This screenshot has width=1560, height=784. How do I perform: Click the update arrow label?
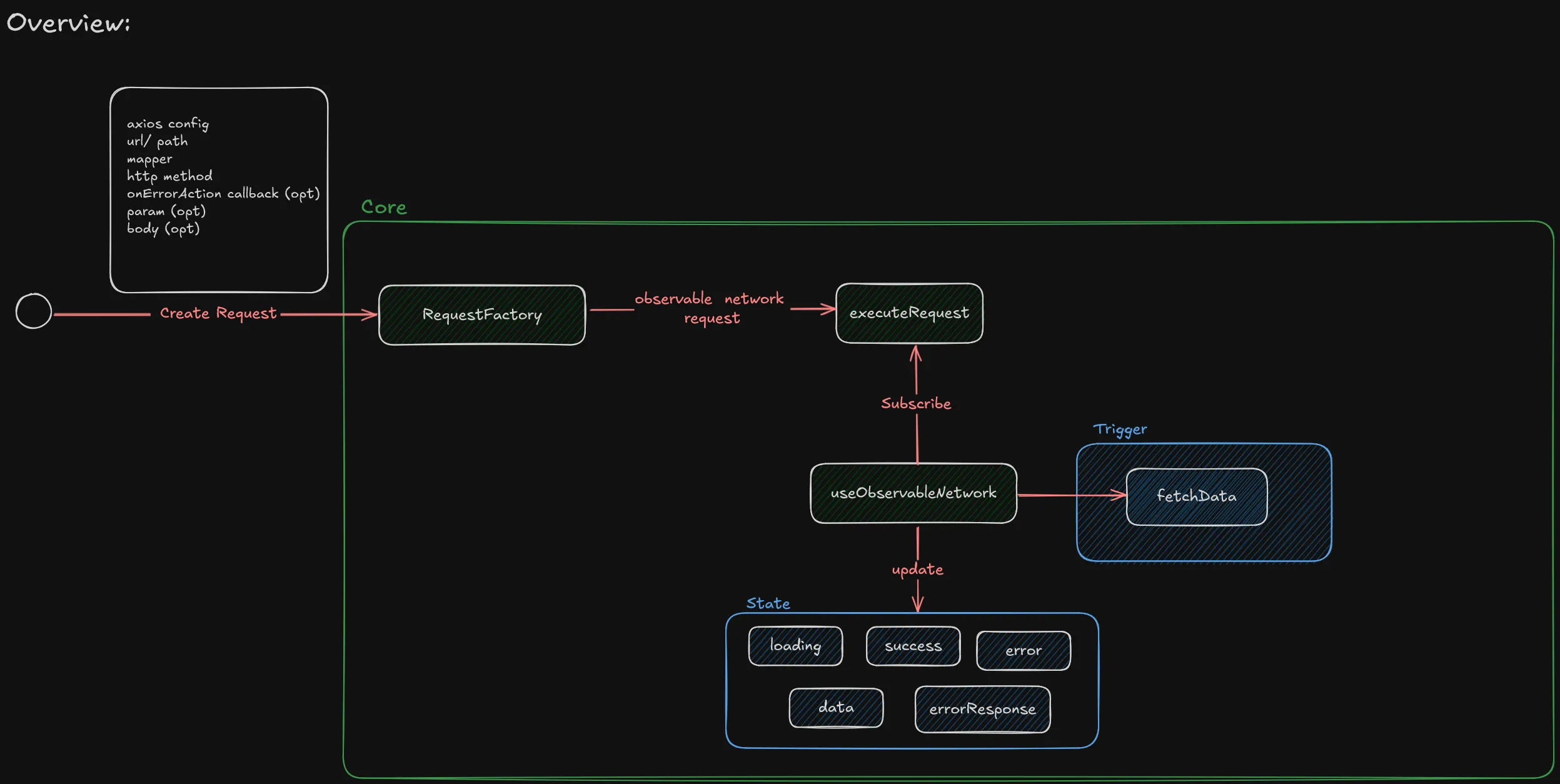(917, 570)
